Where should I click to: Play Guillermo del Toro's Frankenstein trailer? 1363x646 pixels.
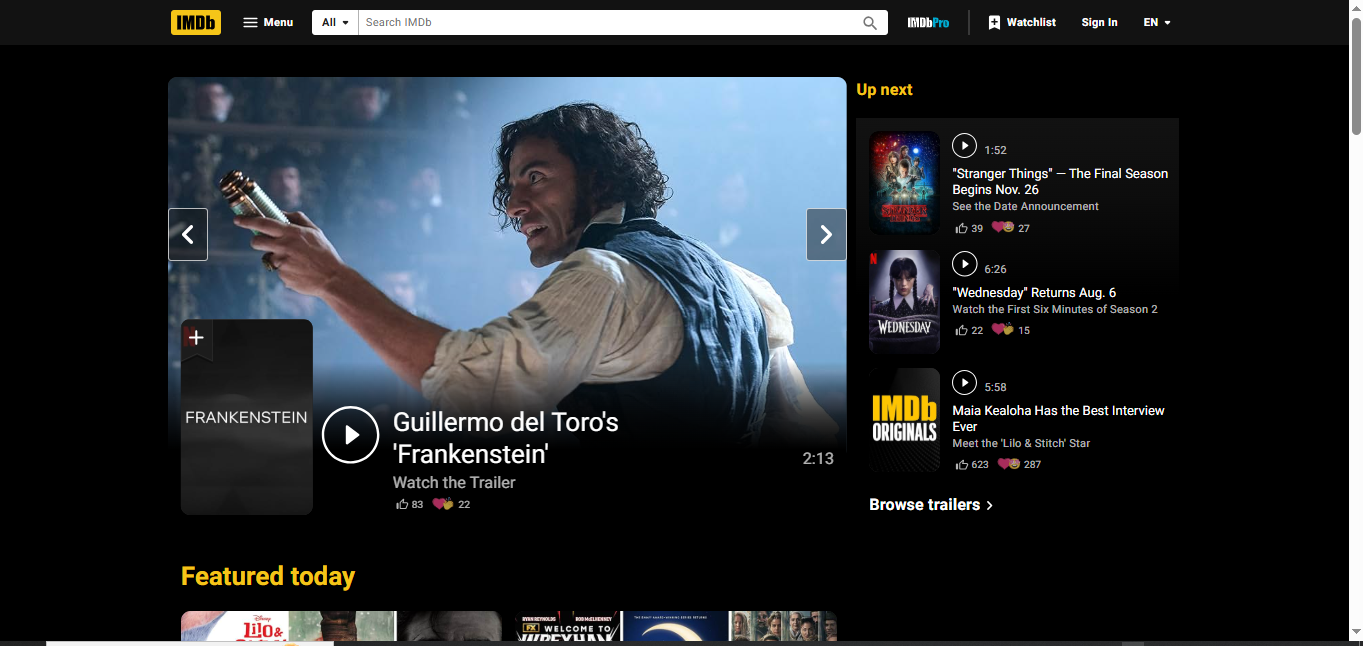(350, 435)
